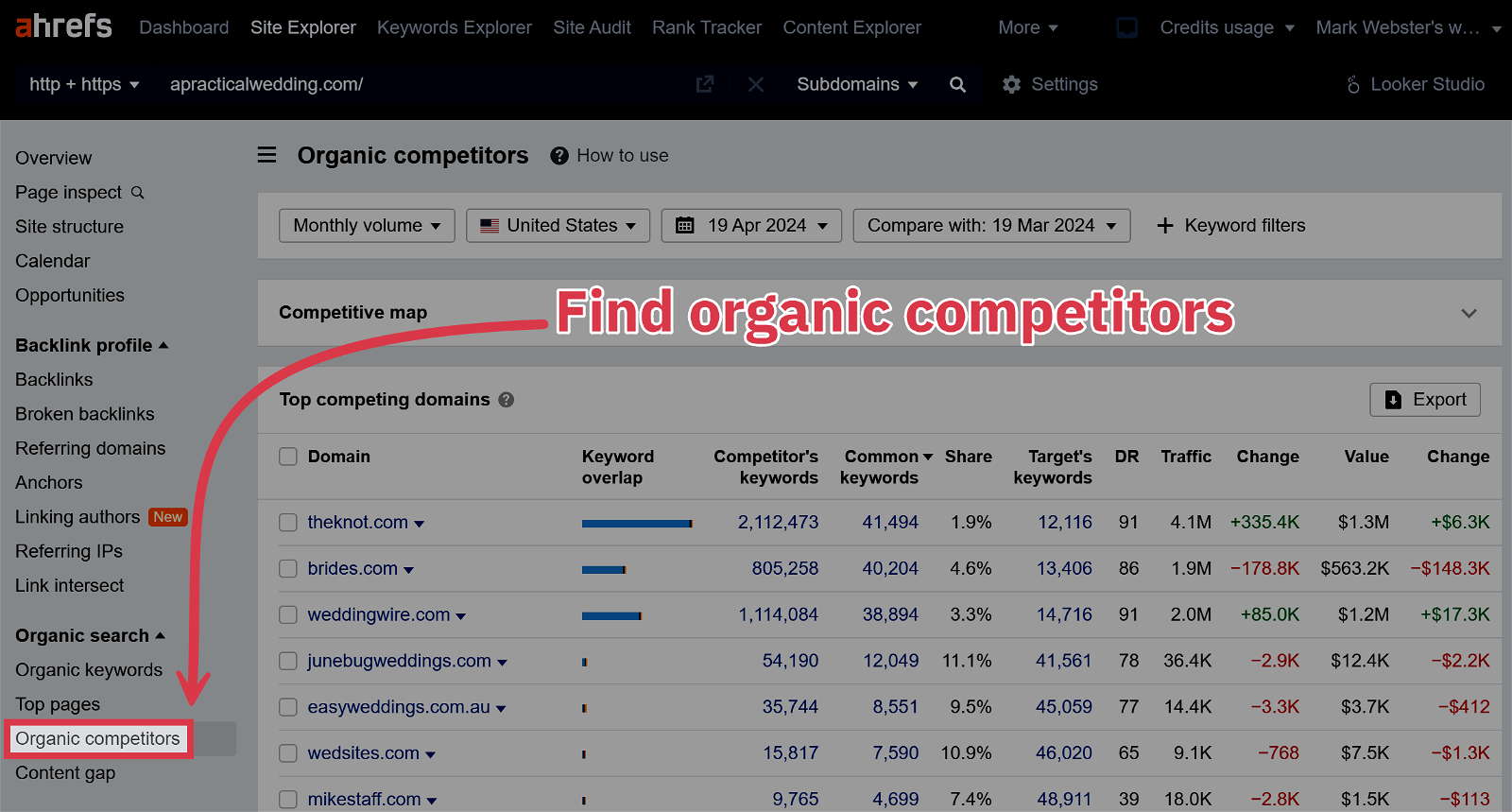Open Rank Tracker tab
1512x812 pixels.
707,27
